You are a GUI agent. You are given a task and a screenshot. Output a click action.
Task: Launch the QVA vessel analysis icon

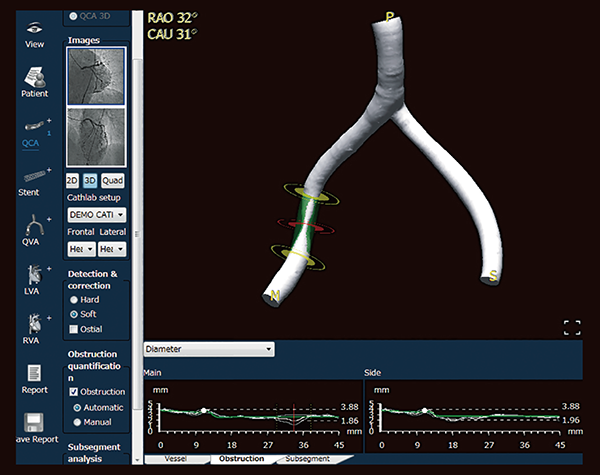(x=34, y=225)
